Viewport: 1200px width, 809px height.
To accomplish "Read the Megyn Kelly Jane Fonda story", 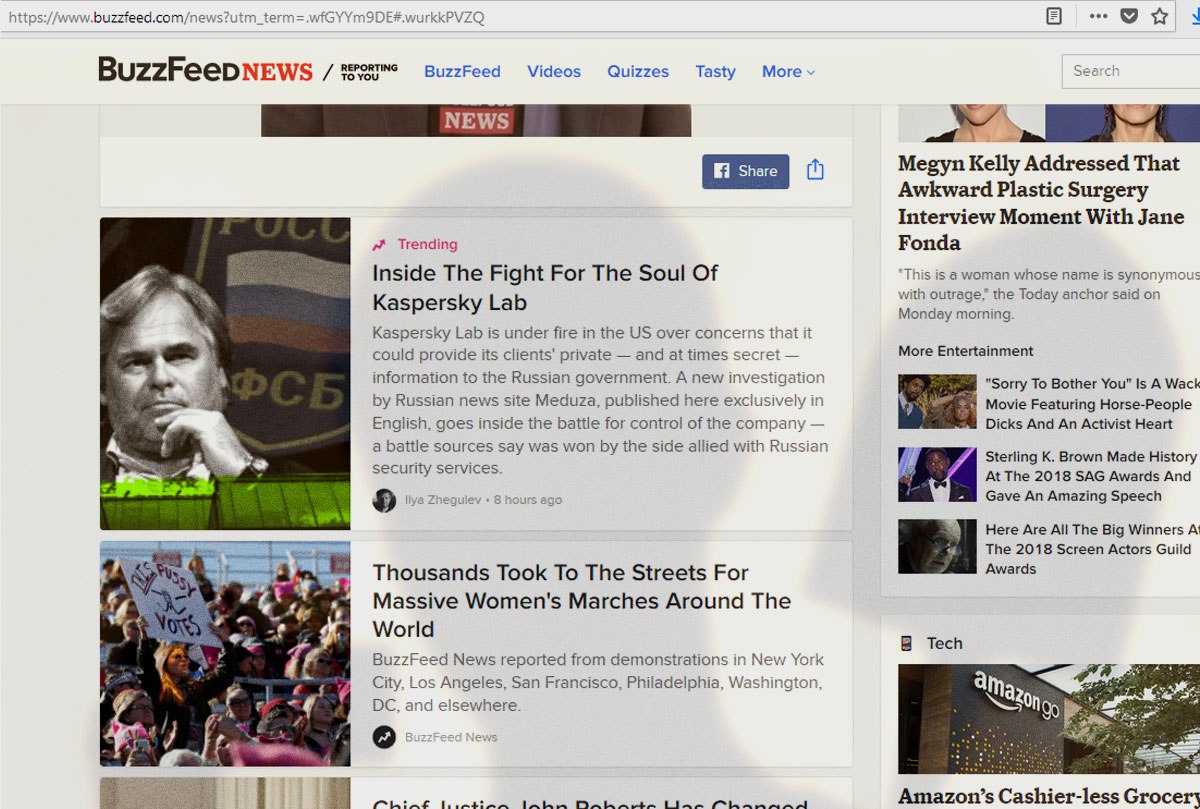I will (1041, 203).
